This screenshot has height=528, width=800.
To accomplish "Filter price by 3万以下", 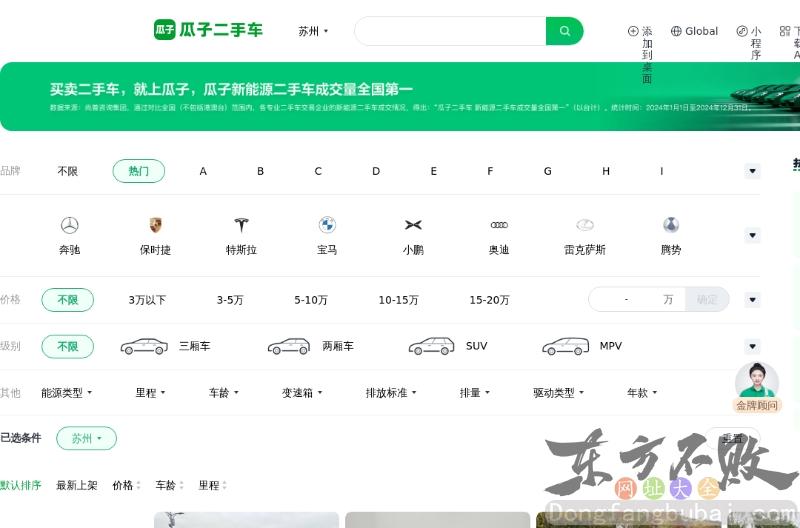I will pos(147,300).
